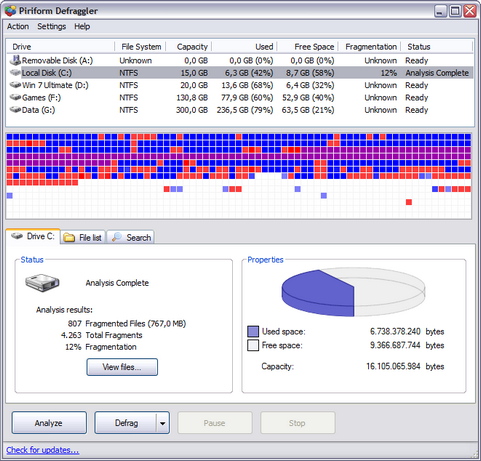Click the Free space white color swatch
This screenshot has width=481, height=461.
253,345
